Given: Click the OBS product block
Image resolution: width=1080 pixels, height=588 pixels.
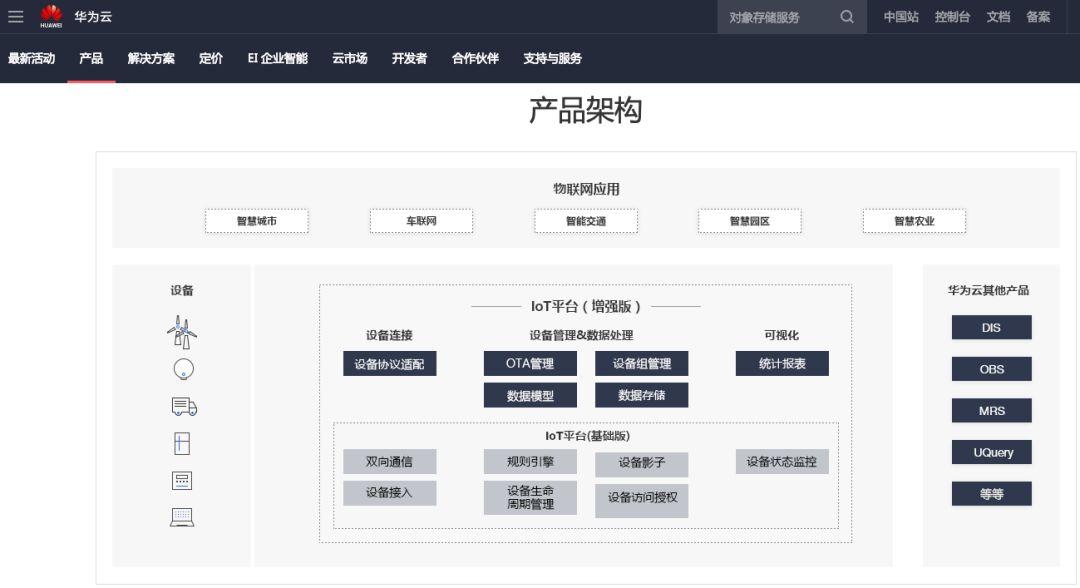Looking at the screenshot, I should pos(992,369).
